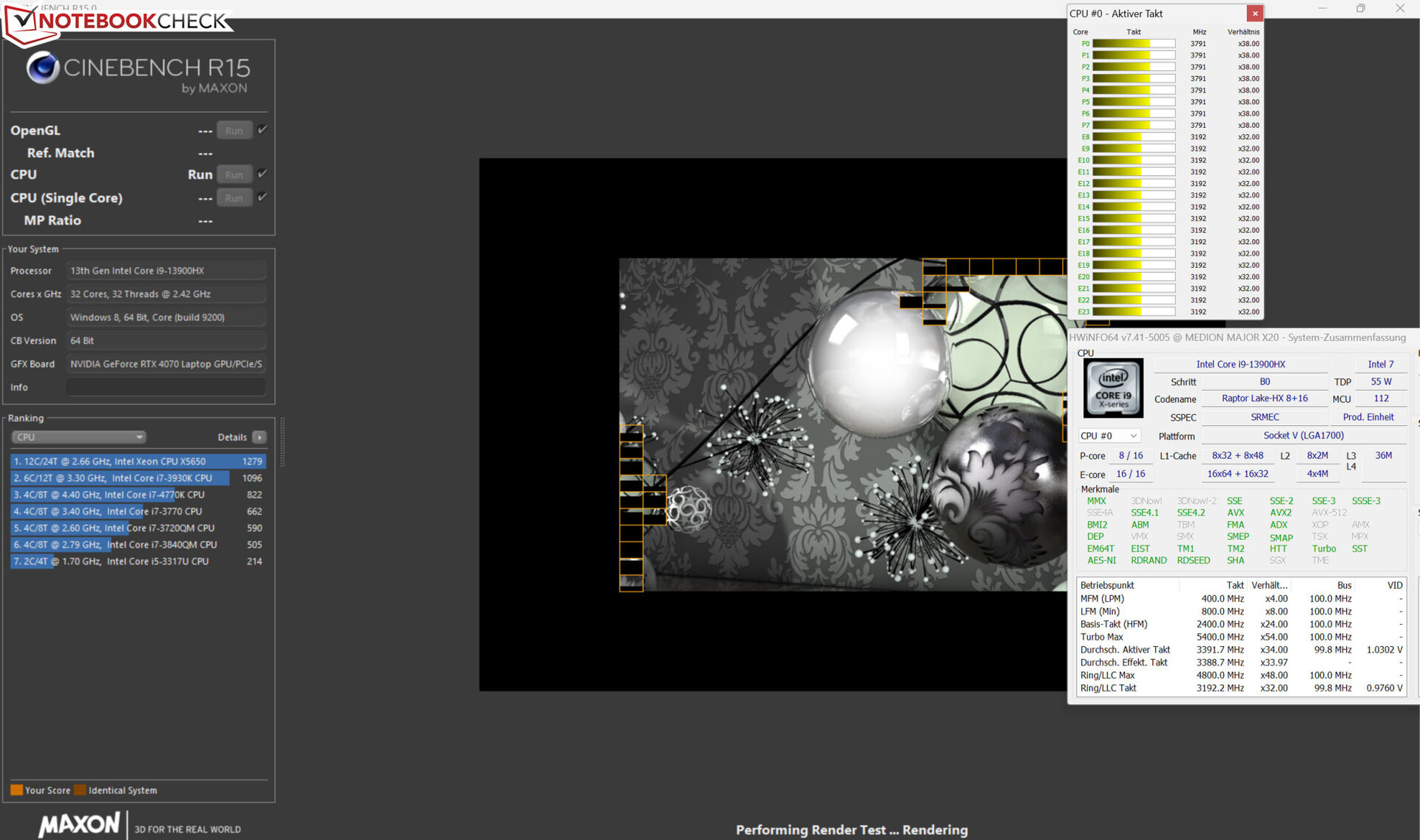Click the MAXON logo at the bottom
Screen dimensions: 1420x840
point(79,824)
